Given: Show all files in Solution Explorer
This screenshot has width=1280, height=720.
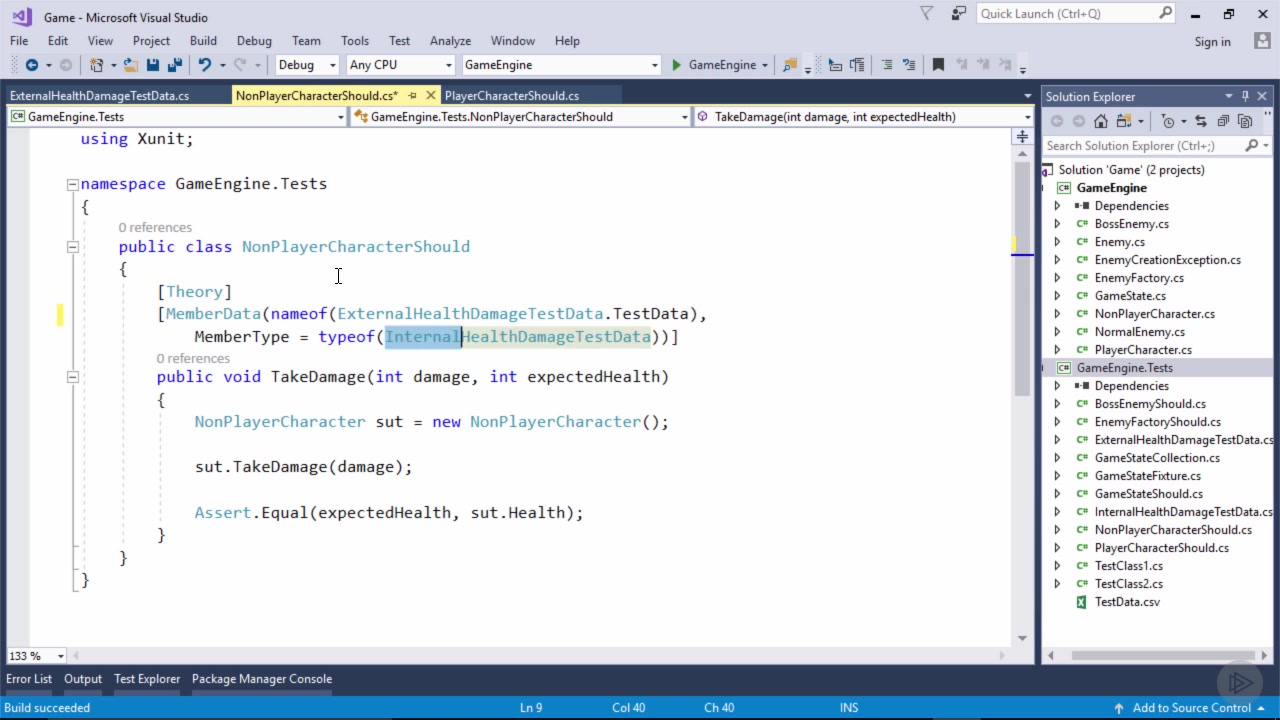Looking at the screenshot, I should tap(1246, 121).
